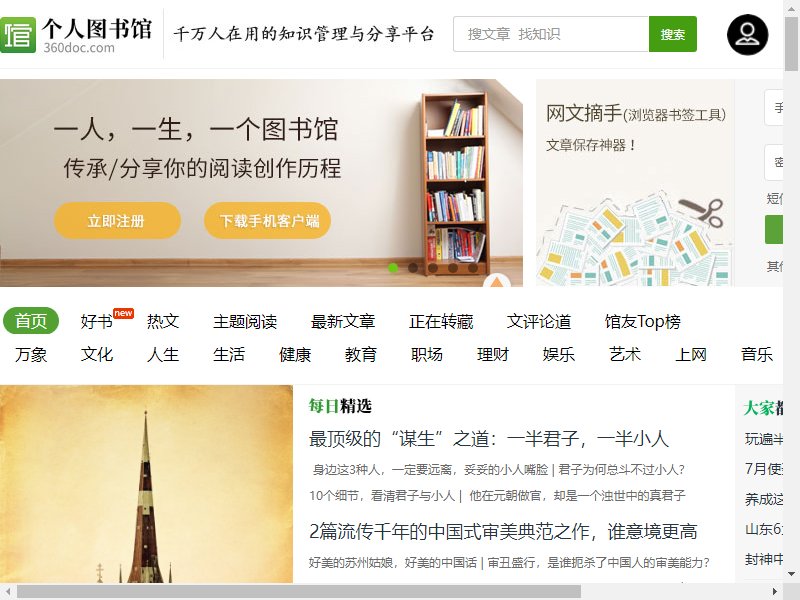800x600 pixels.
Task: Select the 健康 category
Action: tap(295, 354)
